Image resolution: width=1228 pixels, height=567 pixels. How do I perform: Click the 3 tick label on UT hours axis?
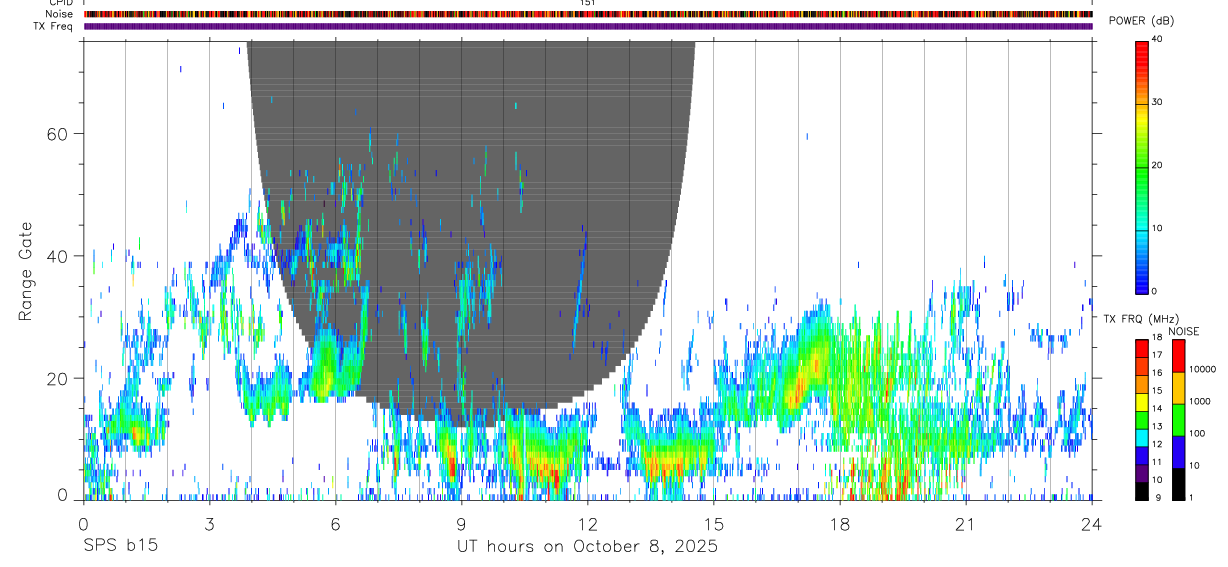(210, 523)
